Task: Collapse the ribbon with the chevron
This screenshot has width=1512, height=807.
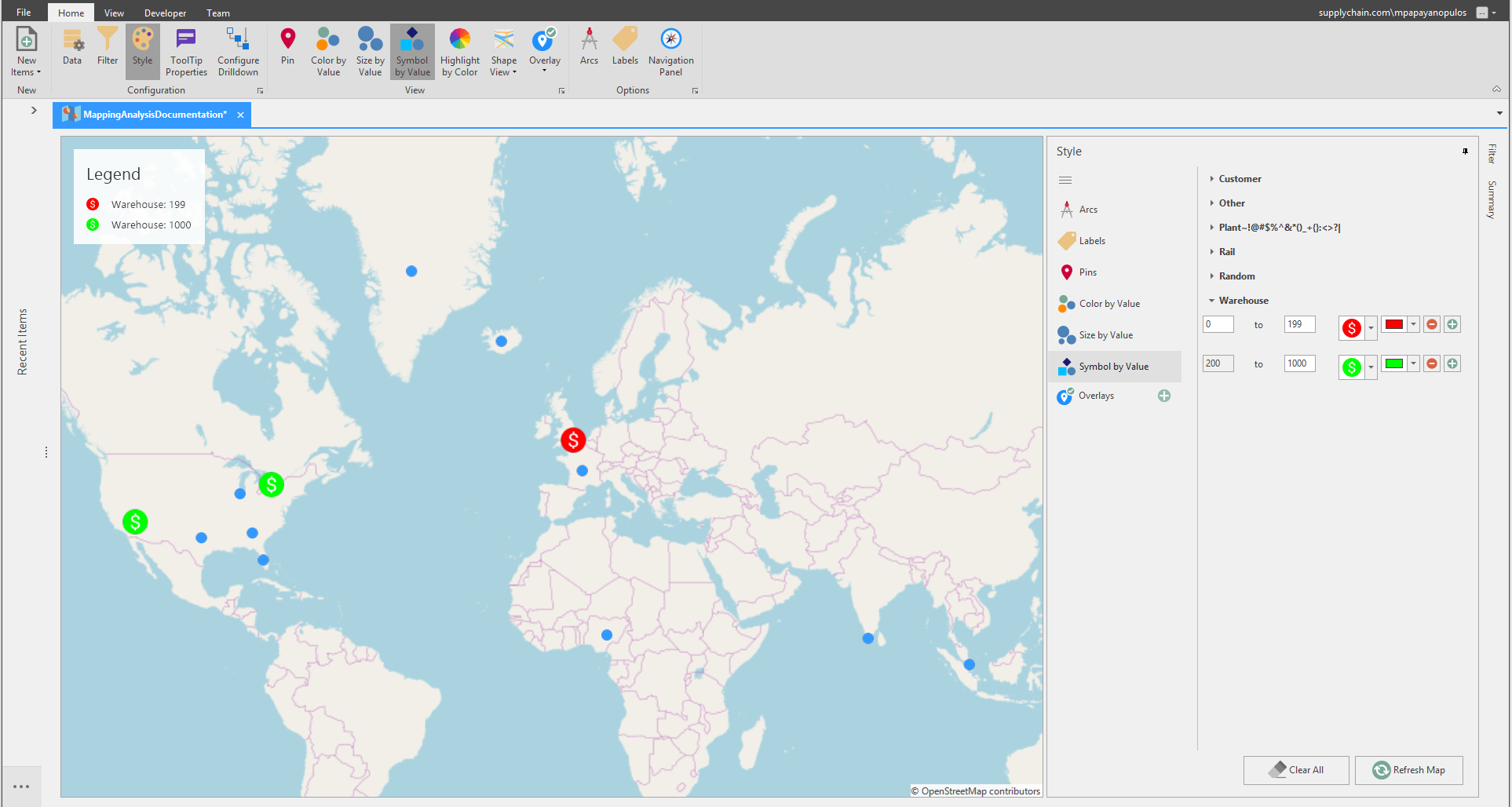Action: click(x=1496, y=89)
